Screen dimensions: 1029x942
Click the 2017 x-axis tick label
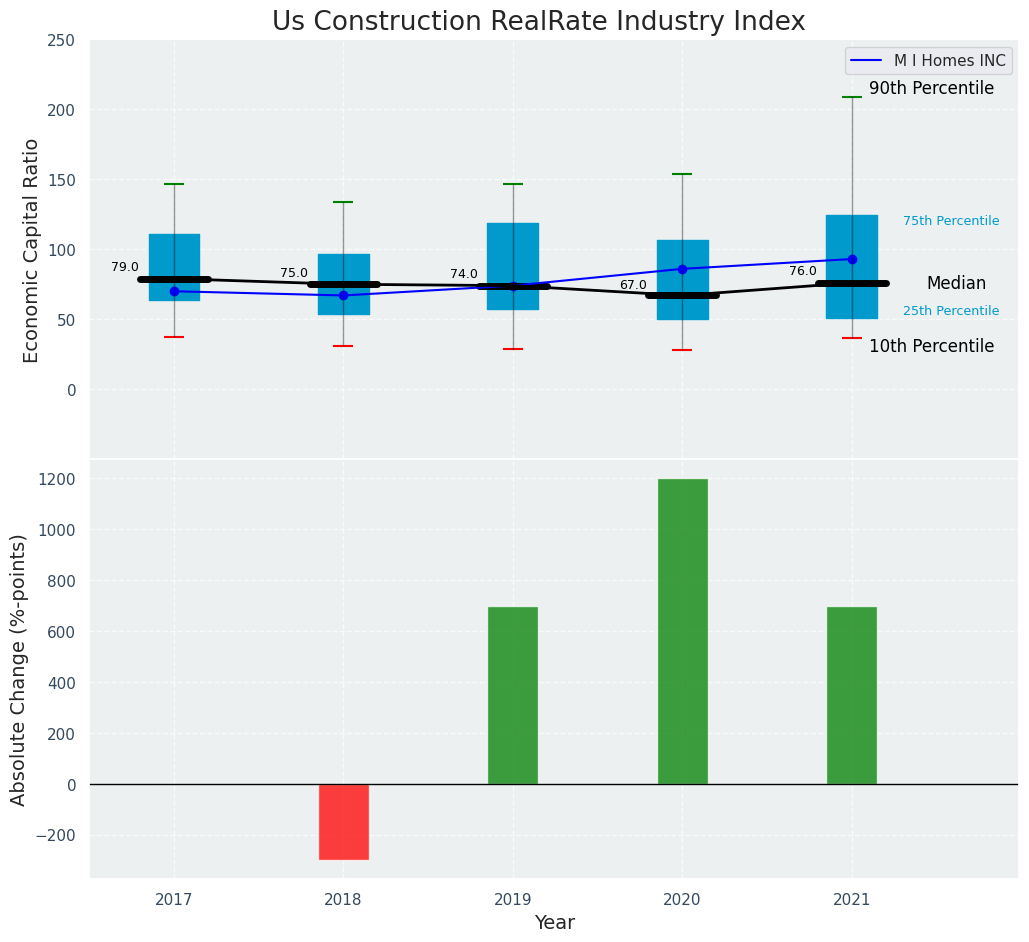(x=174, y=900)
